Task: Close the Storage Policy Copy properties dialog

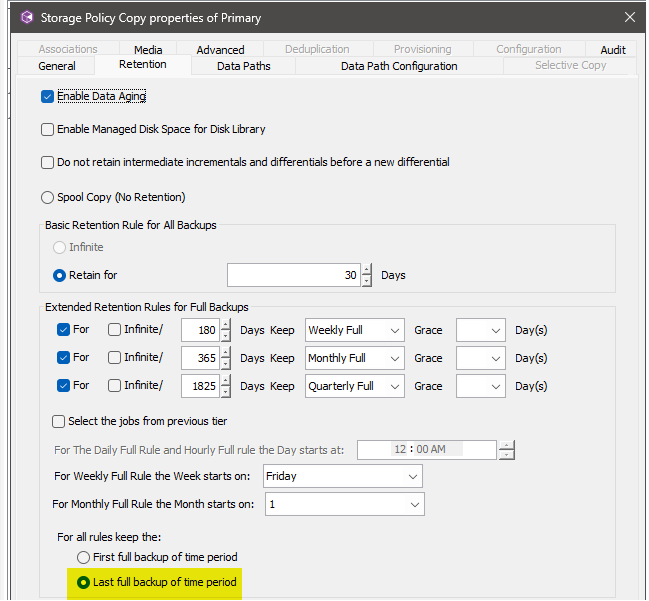Action: [x=629, y=17]
